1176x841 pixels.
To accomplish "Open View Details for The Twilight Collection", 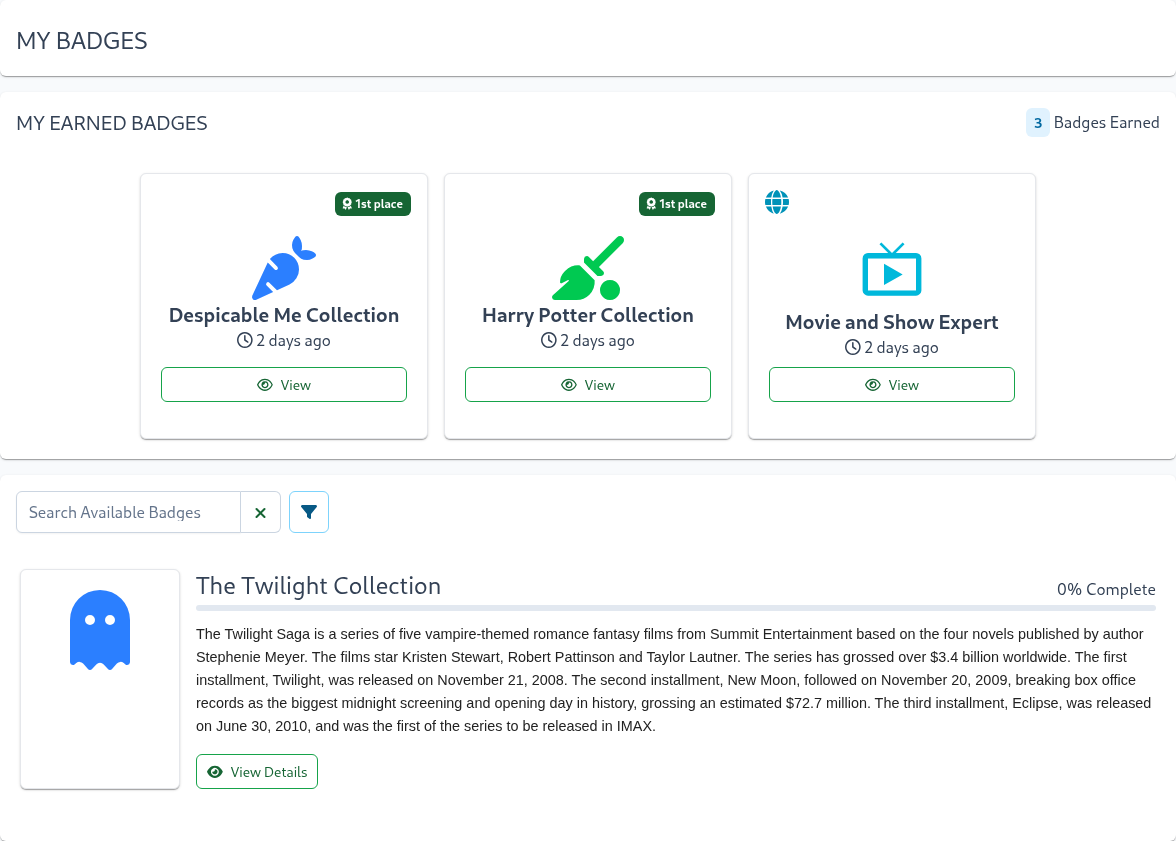I will click(256, 772).
